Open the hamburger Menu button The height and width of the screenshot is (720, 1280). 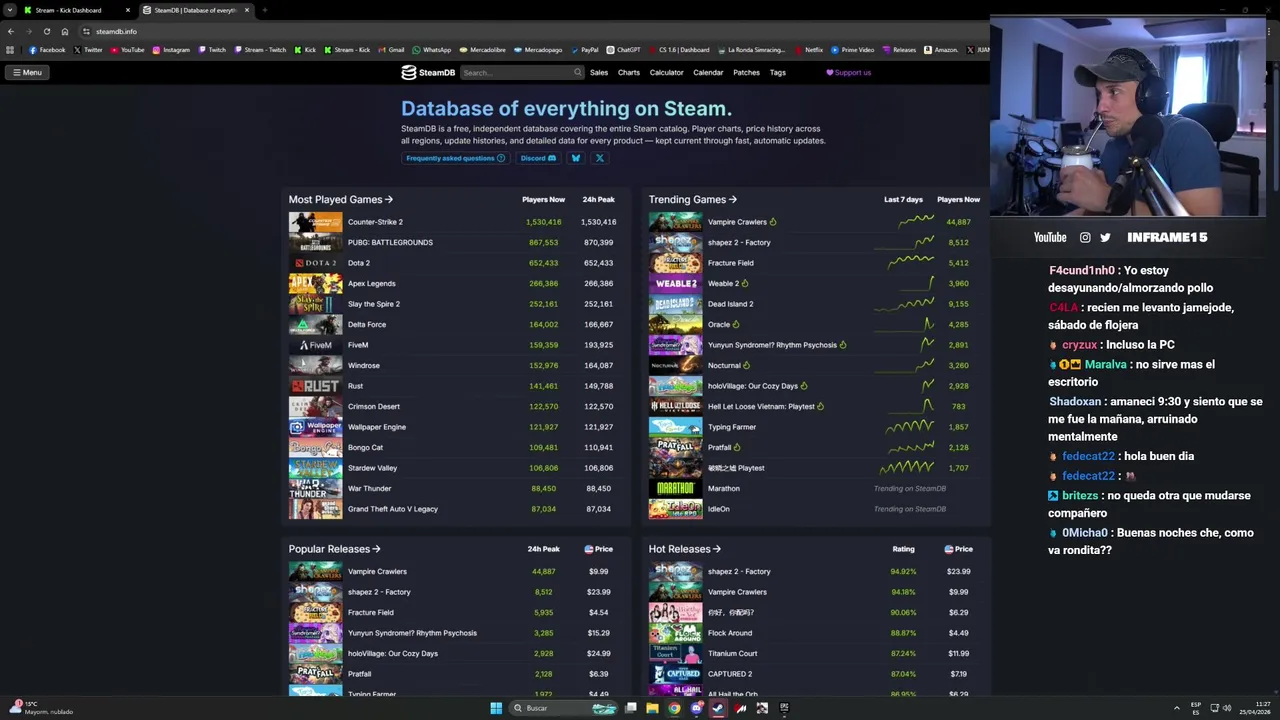pyautogui.click(x=27, y=72)
